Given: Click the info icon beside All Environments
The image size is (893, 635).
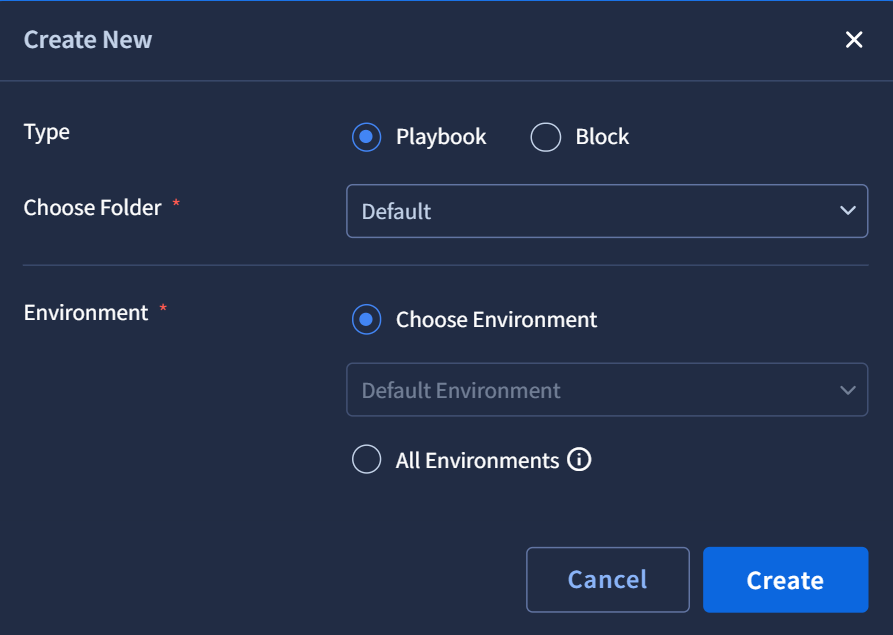Looking at the screenshot, I should [x=579, y=460].
